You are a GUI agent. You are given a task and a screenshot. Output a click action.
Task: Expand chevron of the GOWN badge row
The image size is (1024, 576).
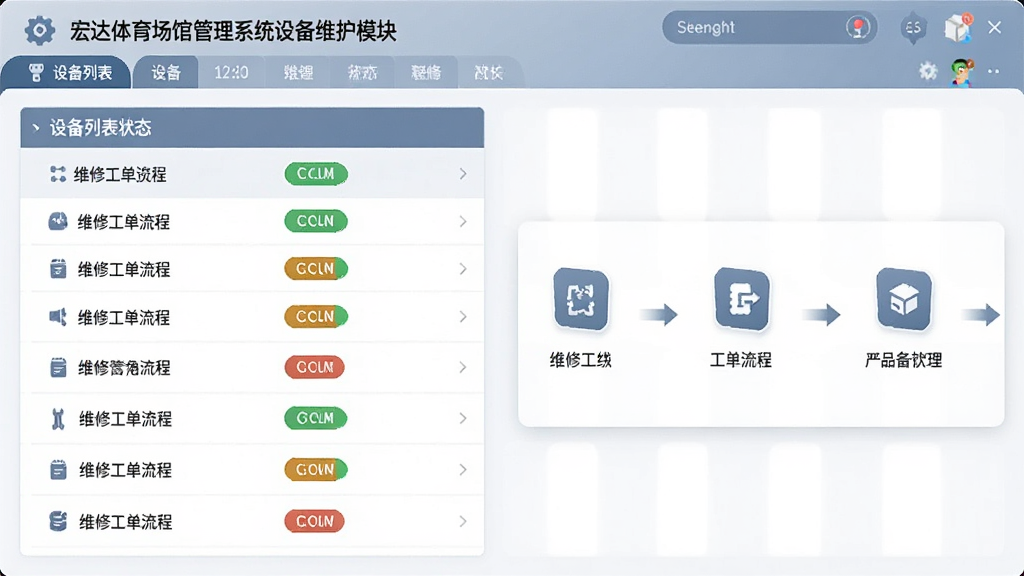pyautogui.click(x=462, y=470)
